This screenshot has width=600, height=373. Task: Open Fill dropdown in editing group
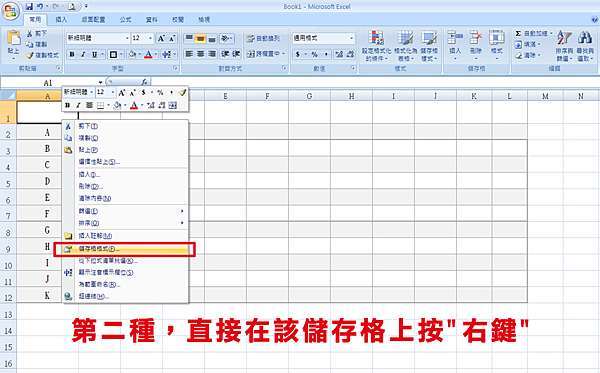click(528, 44)
